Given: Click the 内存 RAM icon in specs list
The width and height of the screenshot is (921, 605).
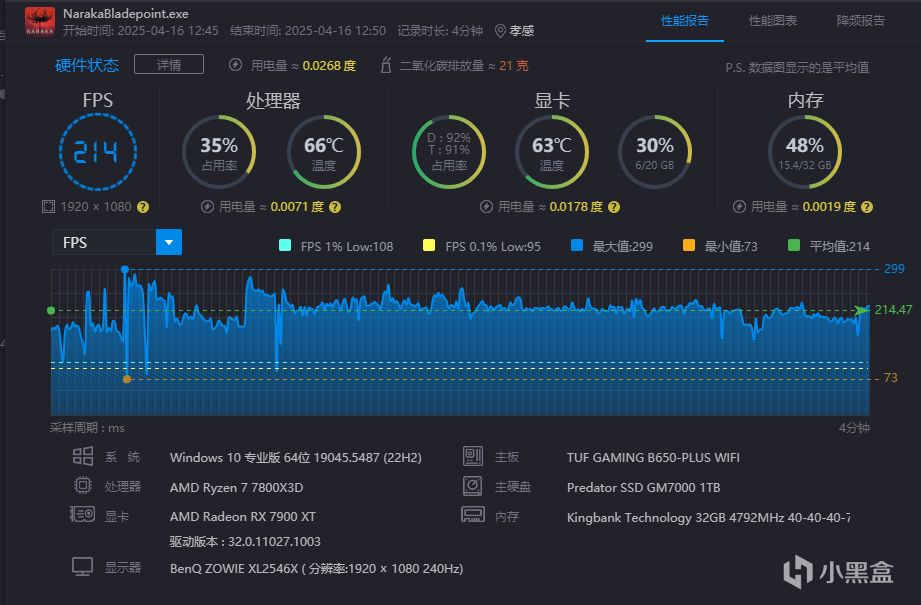Looking at the screenshot, I should pyautogui.click(x=473, y=515).
